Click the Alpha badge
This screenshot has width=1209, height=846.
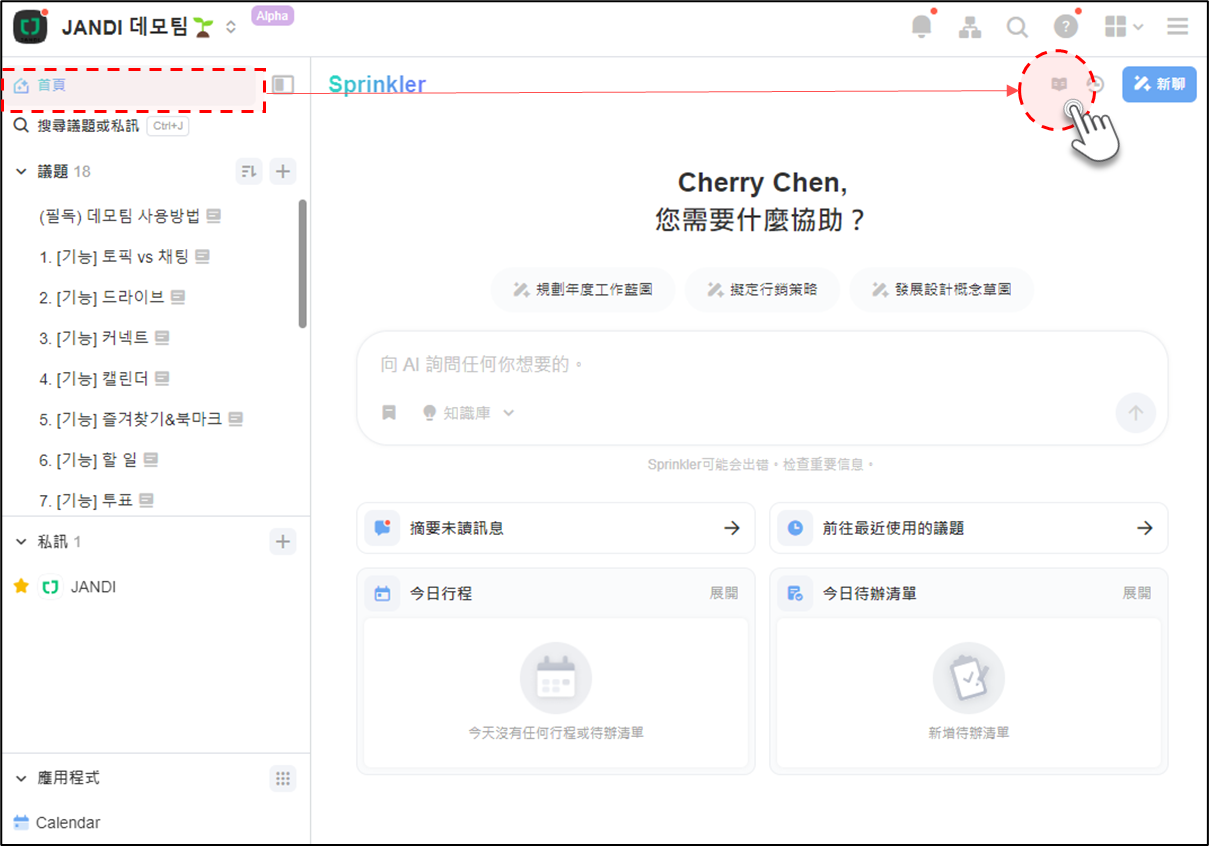click(272, 15)
